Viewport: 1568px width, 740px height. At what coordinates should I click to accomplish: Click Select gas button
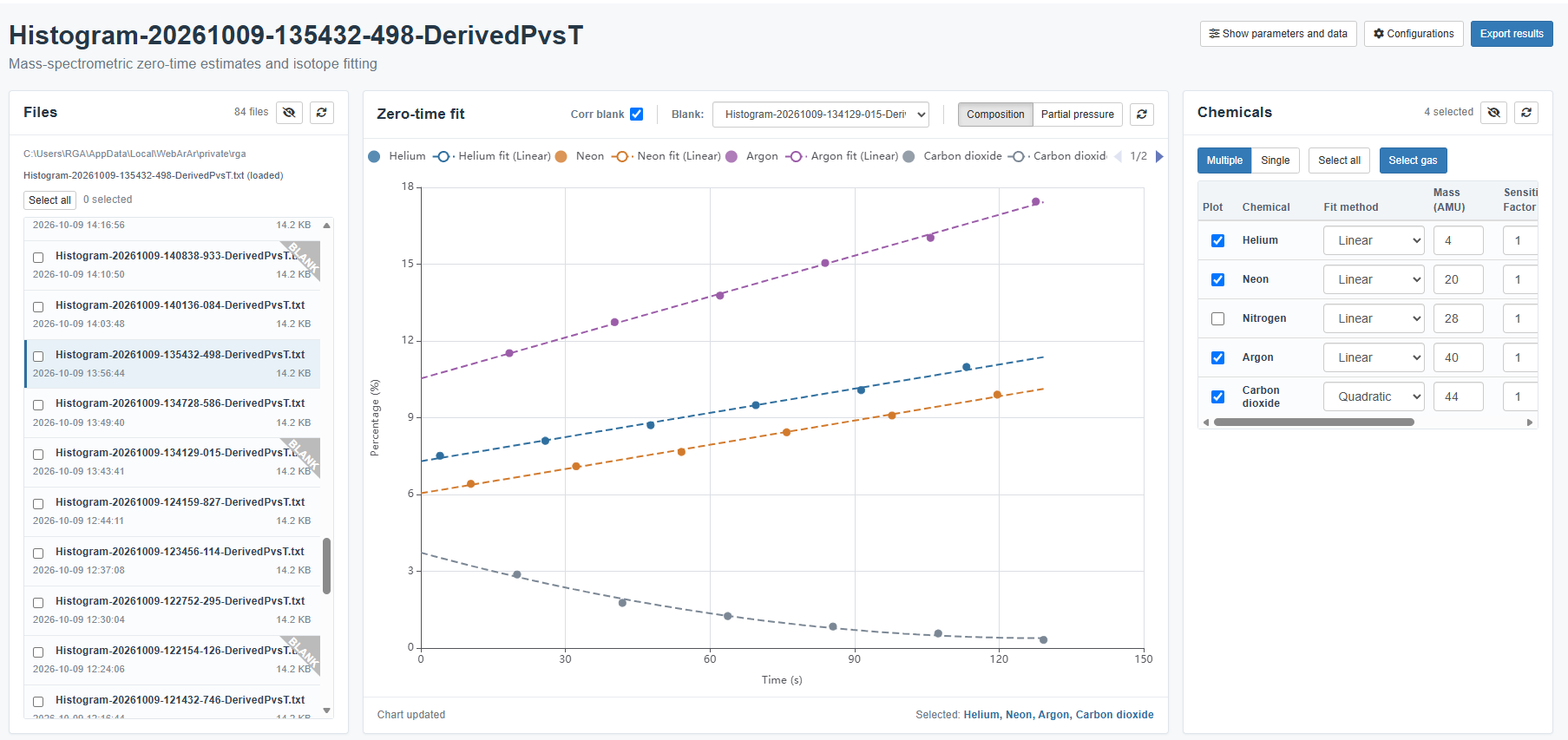click(1413, 160)
